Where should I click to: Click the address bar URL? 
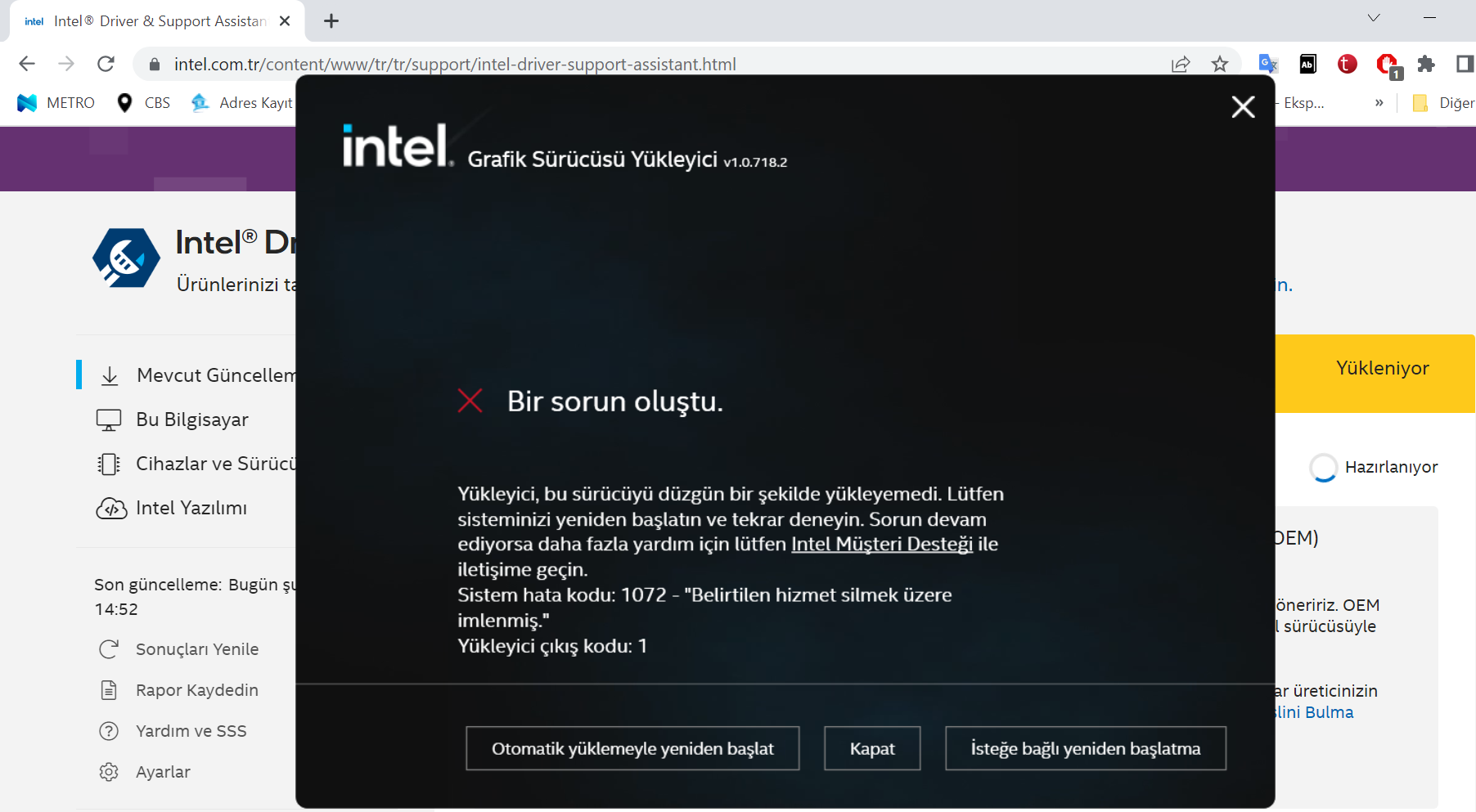(x=455, y=64)
